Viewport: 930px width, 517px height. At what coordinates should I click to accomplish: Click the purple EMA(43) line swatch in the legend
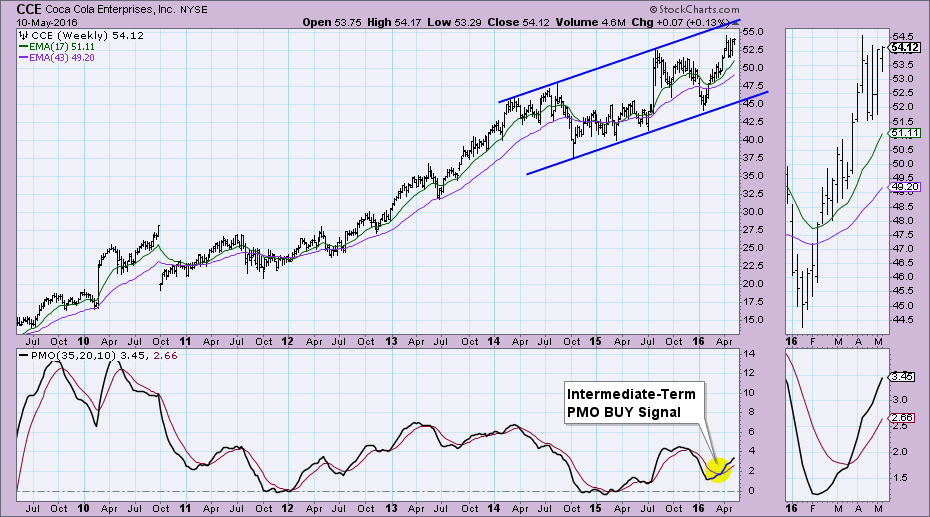(x=24, y=58)
